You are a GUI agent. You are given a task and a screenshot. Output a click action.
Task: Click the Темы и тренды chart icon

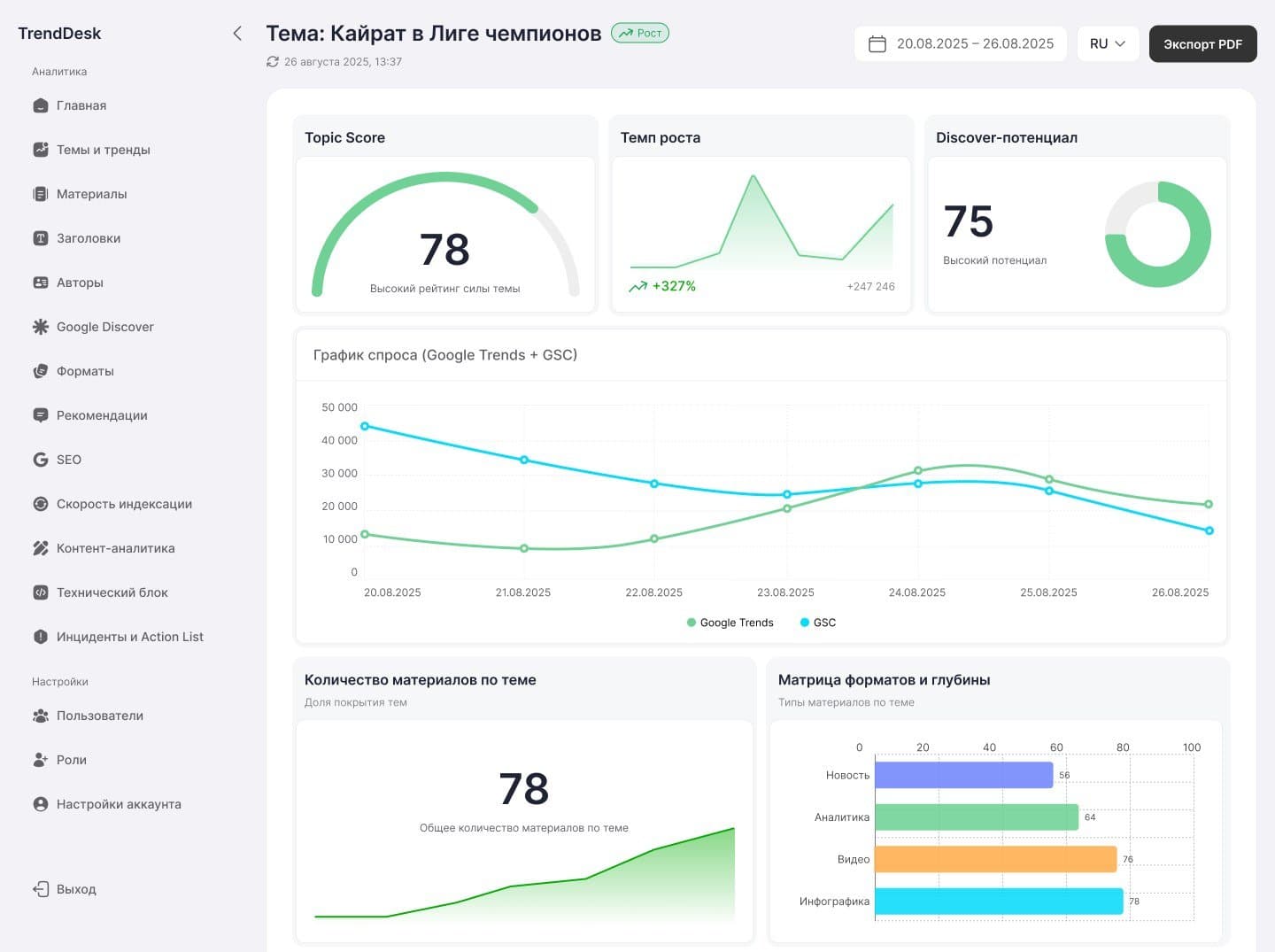tap(41, 150)
